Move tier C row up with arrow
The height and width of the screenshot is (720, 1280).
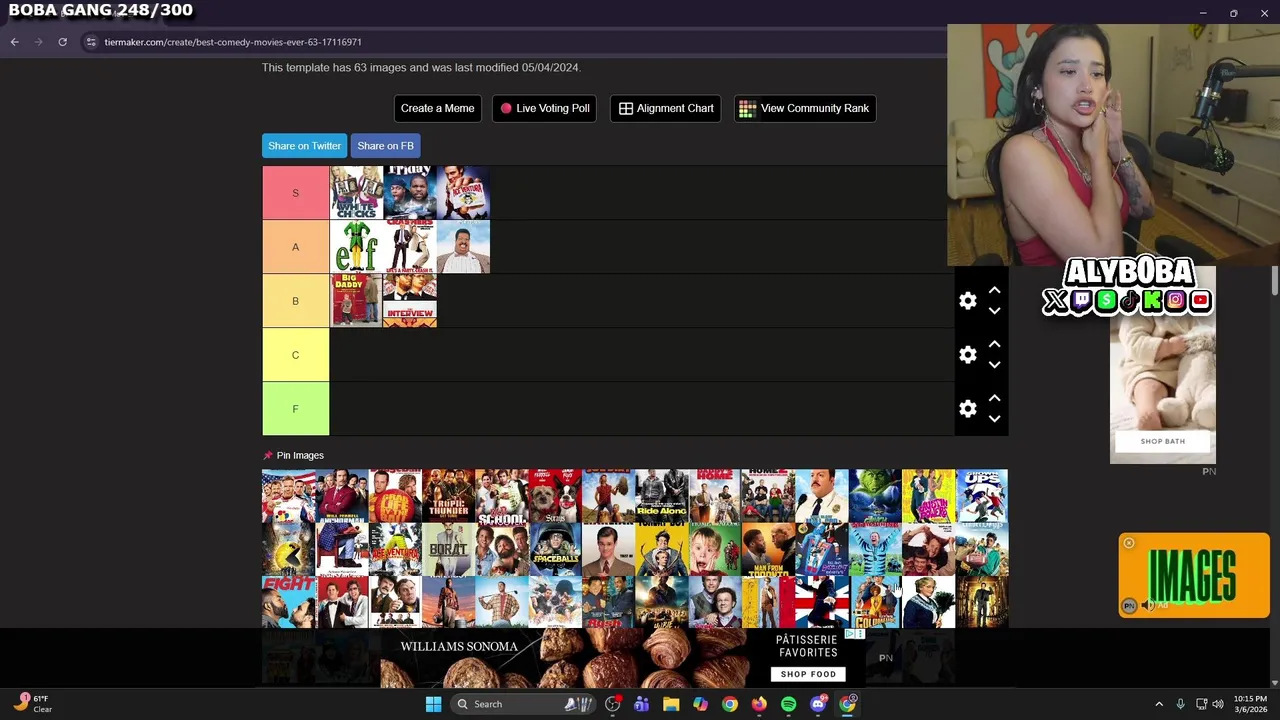(x=994, y=345)
